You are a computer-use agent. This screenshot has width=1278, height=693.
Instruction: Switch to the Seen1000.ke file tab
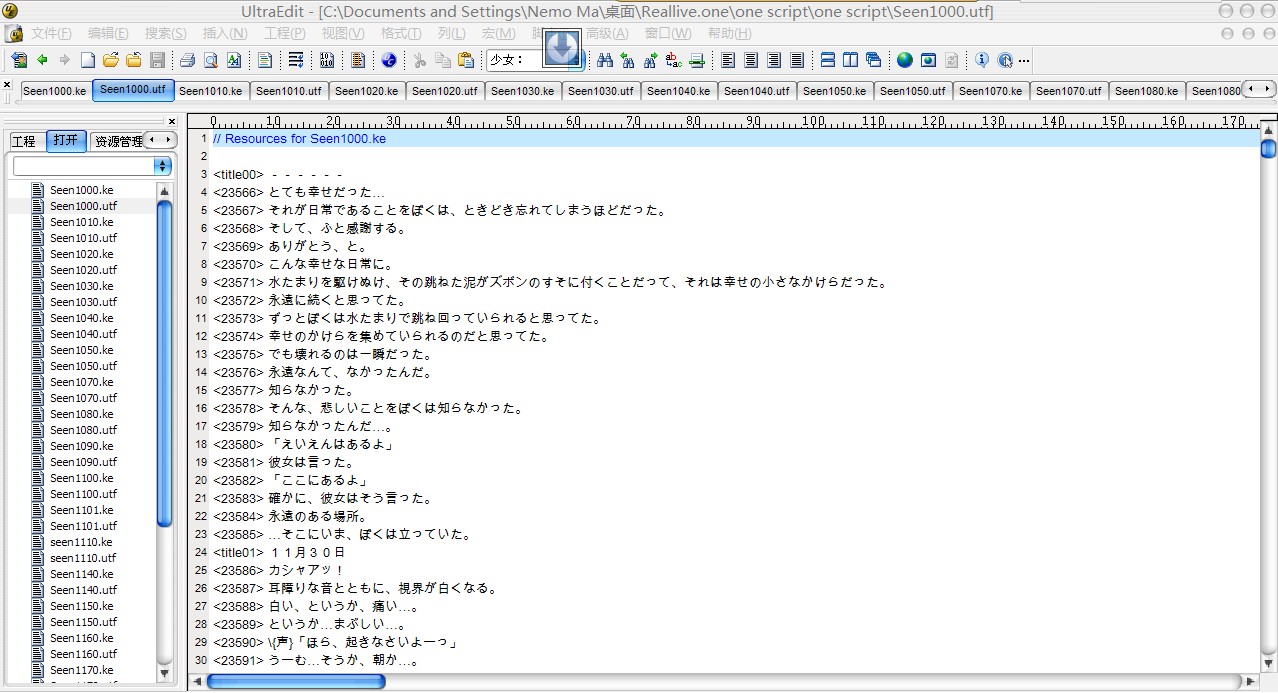click(x=55, y=91)
